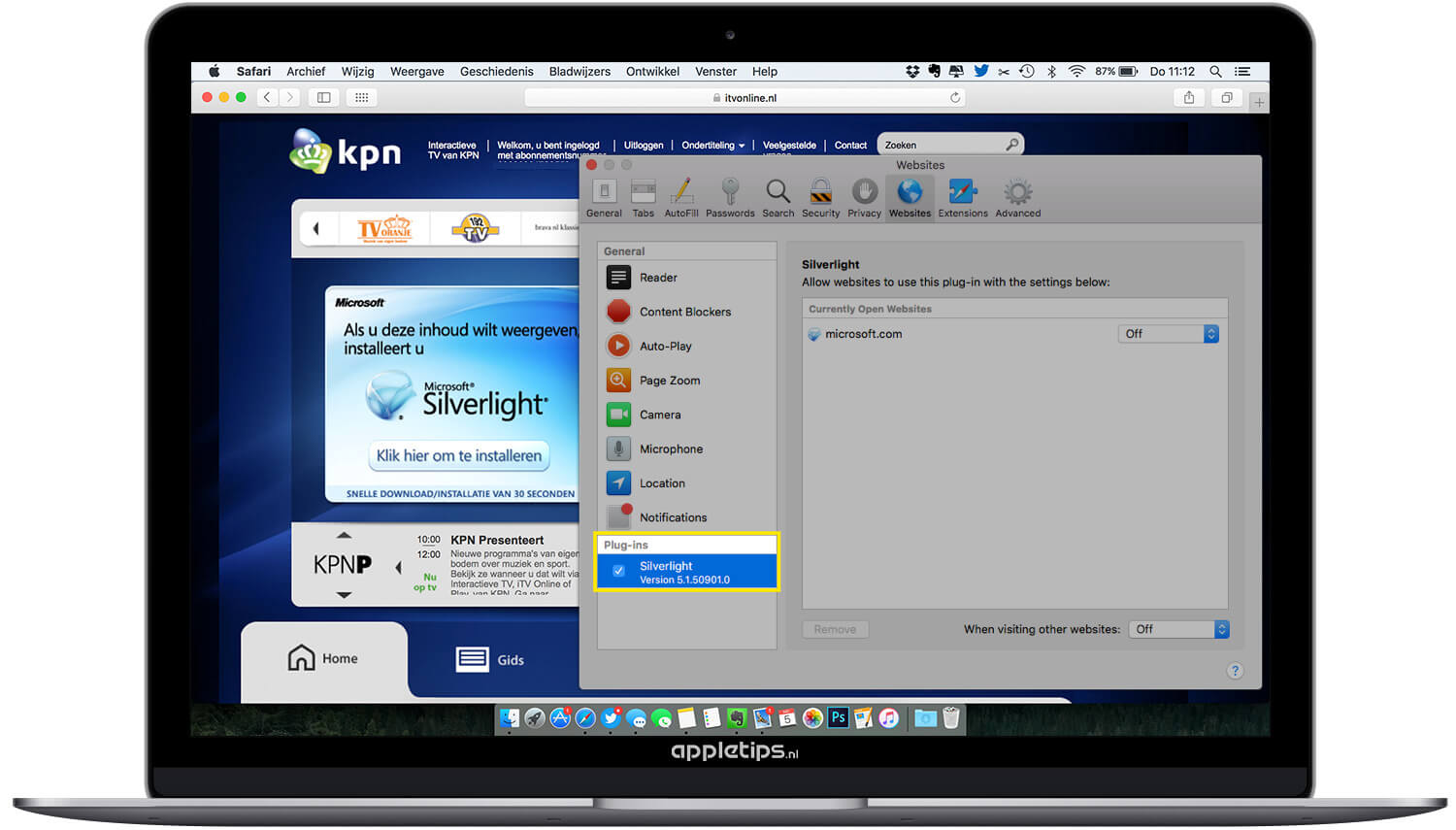Click the KPN Presenteert up arrow
1456x830 pixels.
point(344,535)
